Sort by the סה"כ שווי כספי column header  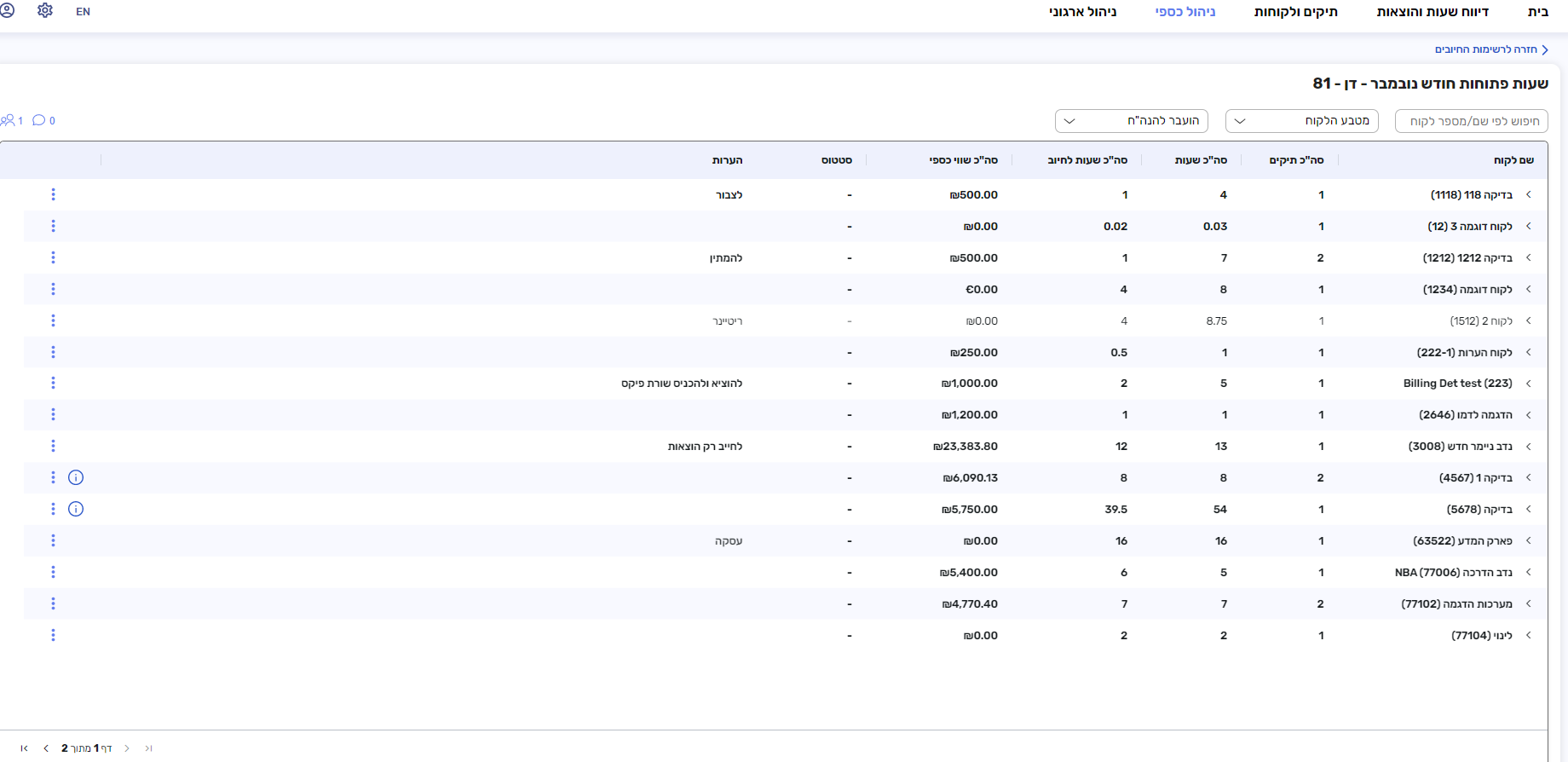pyautogui.click(x=963, y=160)
